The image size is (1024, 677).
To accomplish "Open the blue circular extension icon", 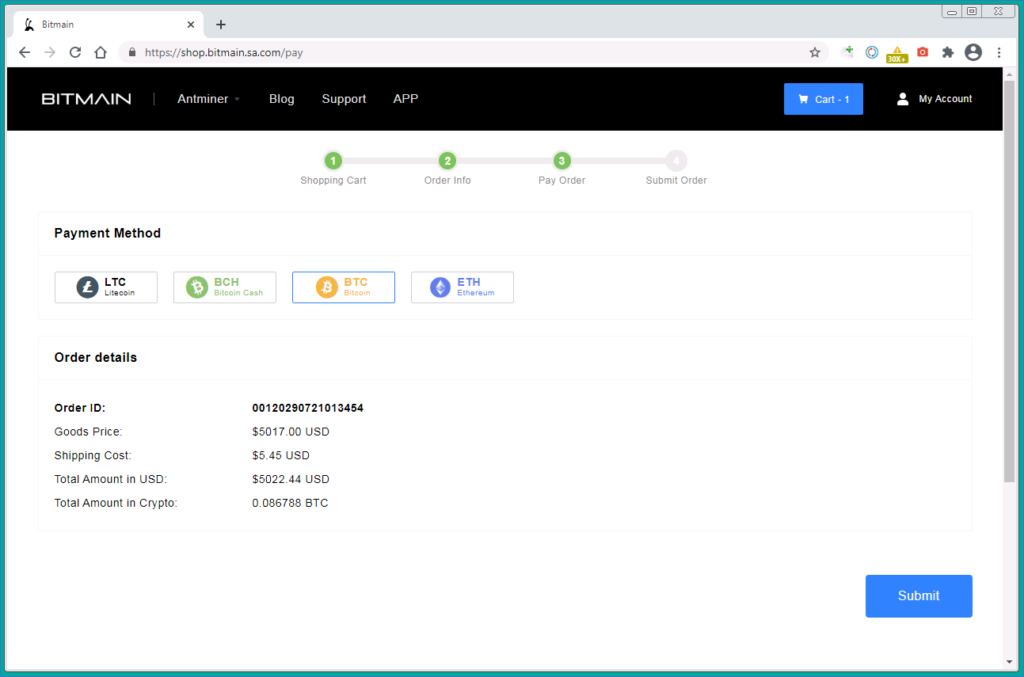I will [x=872, y=52].
